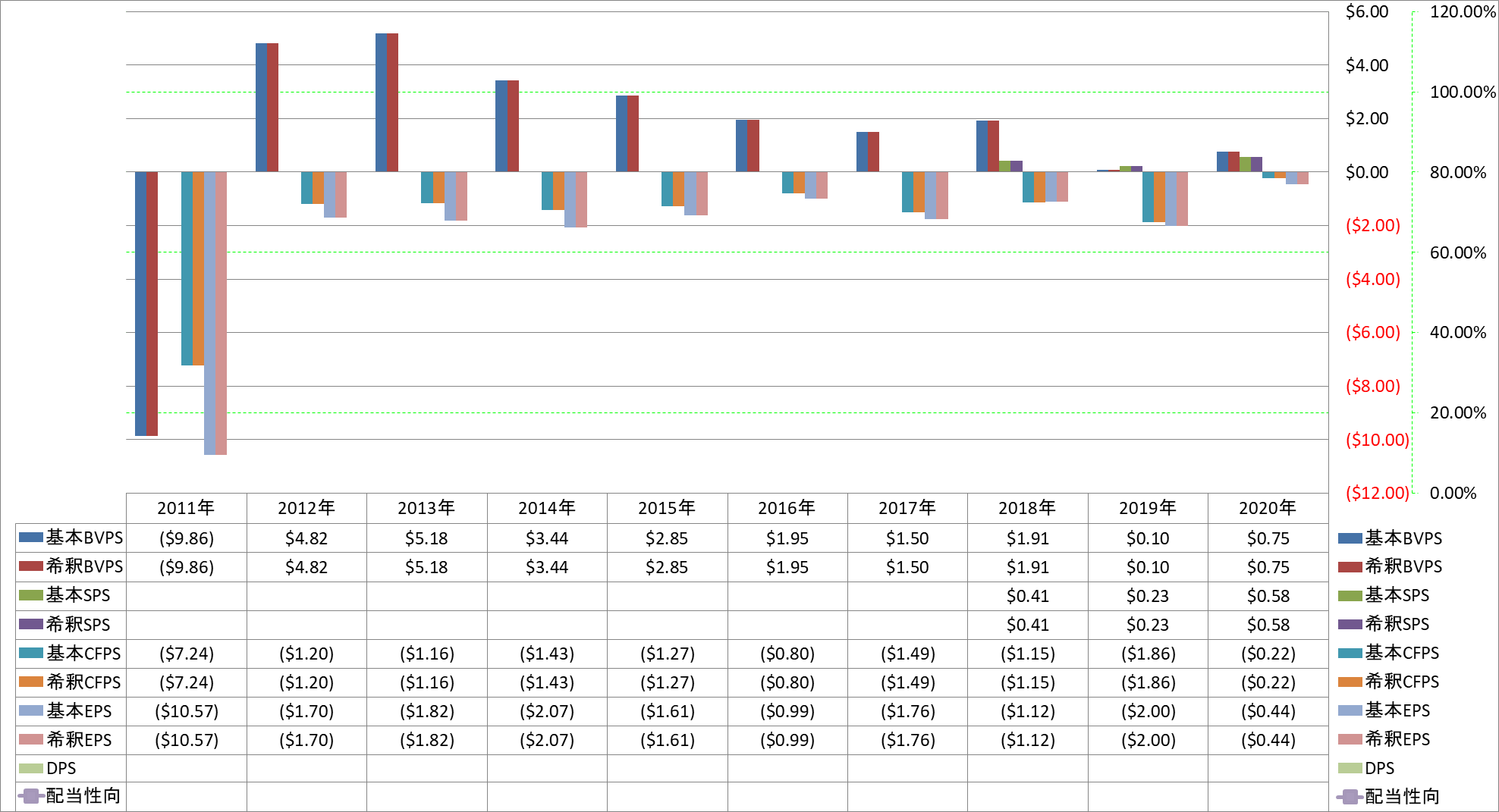Click the 60.00% secondary axis label
The image size is (1499, 812).
click(x=1458, y=252)
